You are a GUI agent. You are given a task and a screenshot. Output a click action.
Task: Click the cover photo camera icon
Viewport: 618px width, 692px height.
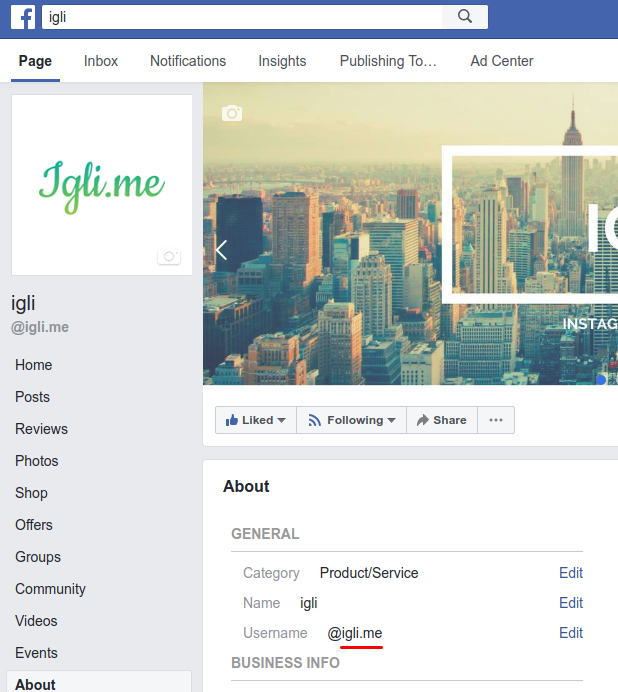click(x=232, y=113)
